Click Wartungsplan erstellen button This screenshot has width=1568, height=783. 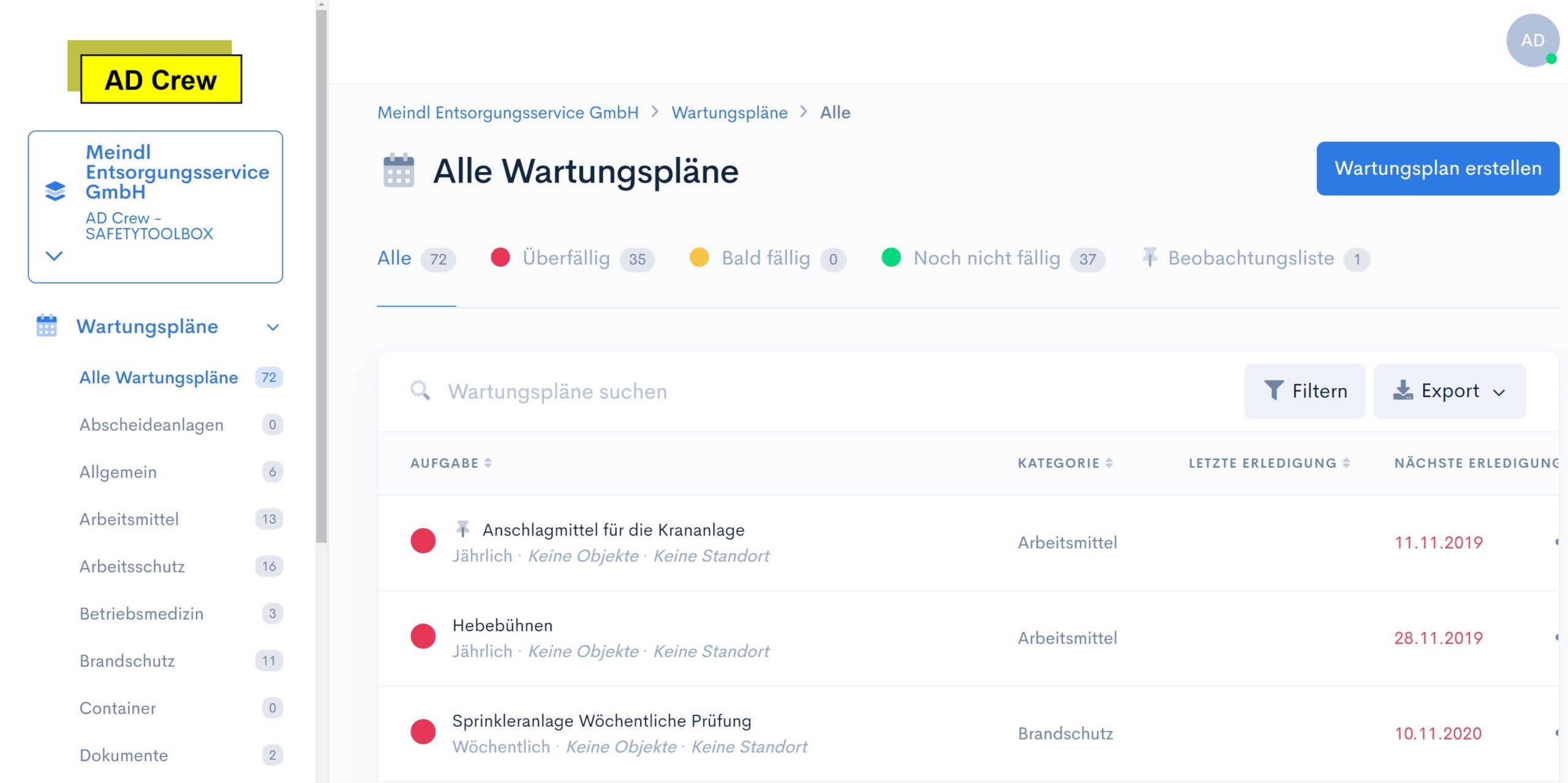click(1438, 168)
